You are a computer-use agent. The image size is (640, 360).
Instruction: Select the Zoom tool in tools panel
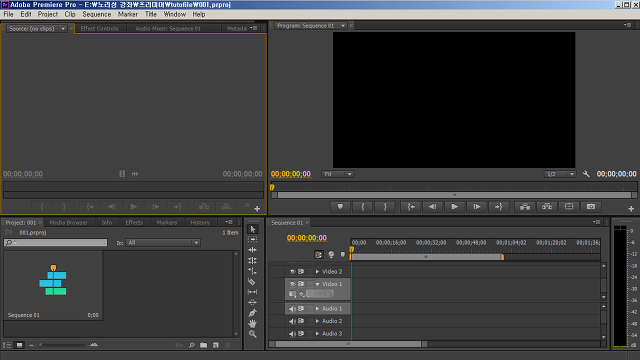[x=253, y=334]
